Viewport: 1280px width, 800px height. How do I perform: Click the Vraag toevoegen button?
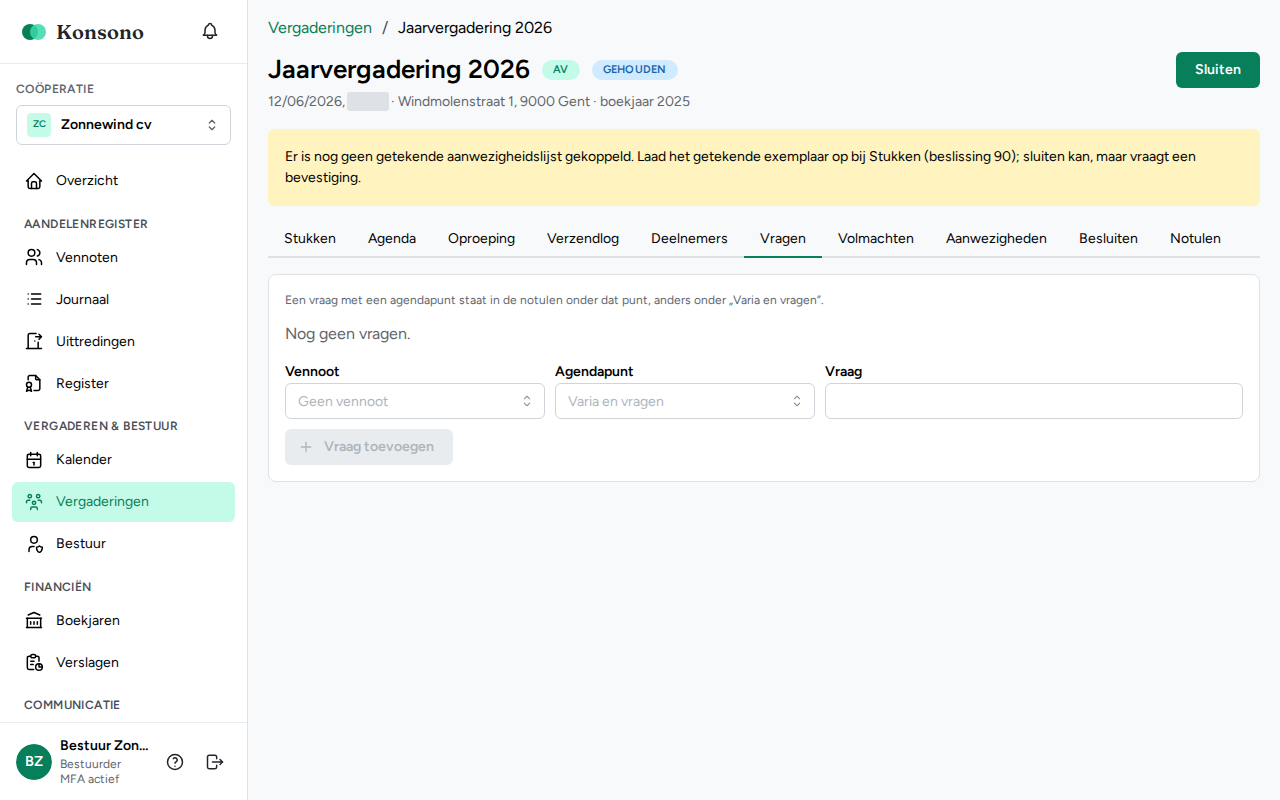coord(369,447)
